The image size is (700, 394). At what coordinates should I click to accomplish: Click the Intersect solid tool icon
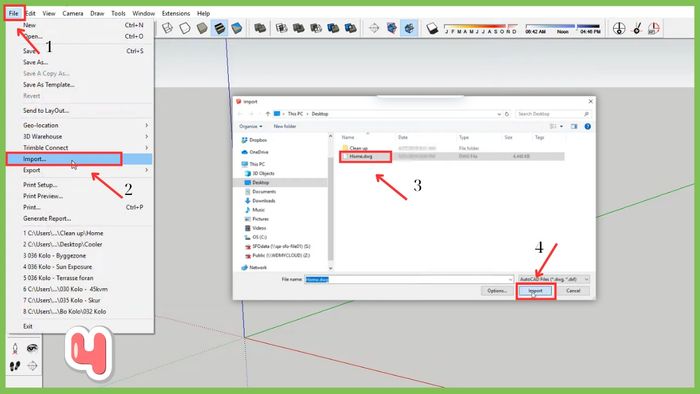281,28
